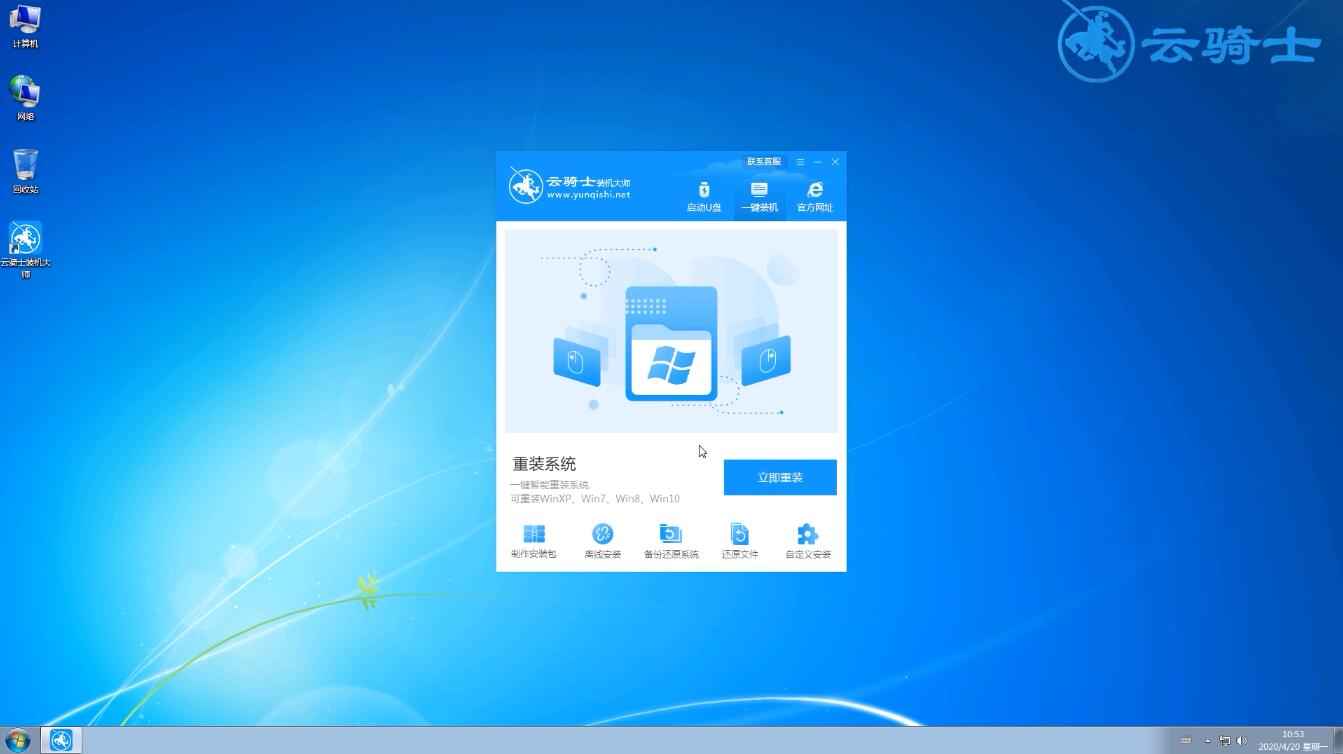1343x754 pixels.
Task: Open the taskbar clock showing 10:53
Action: coord(1293,741)
